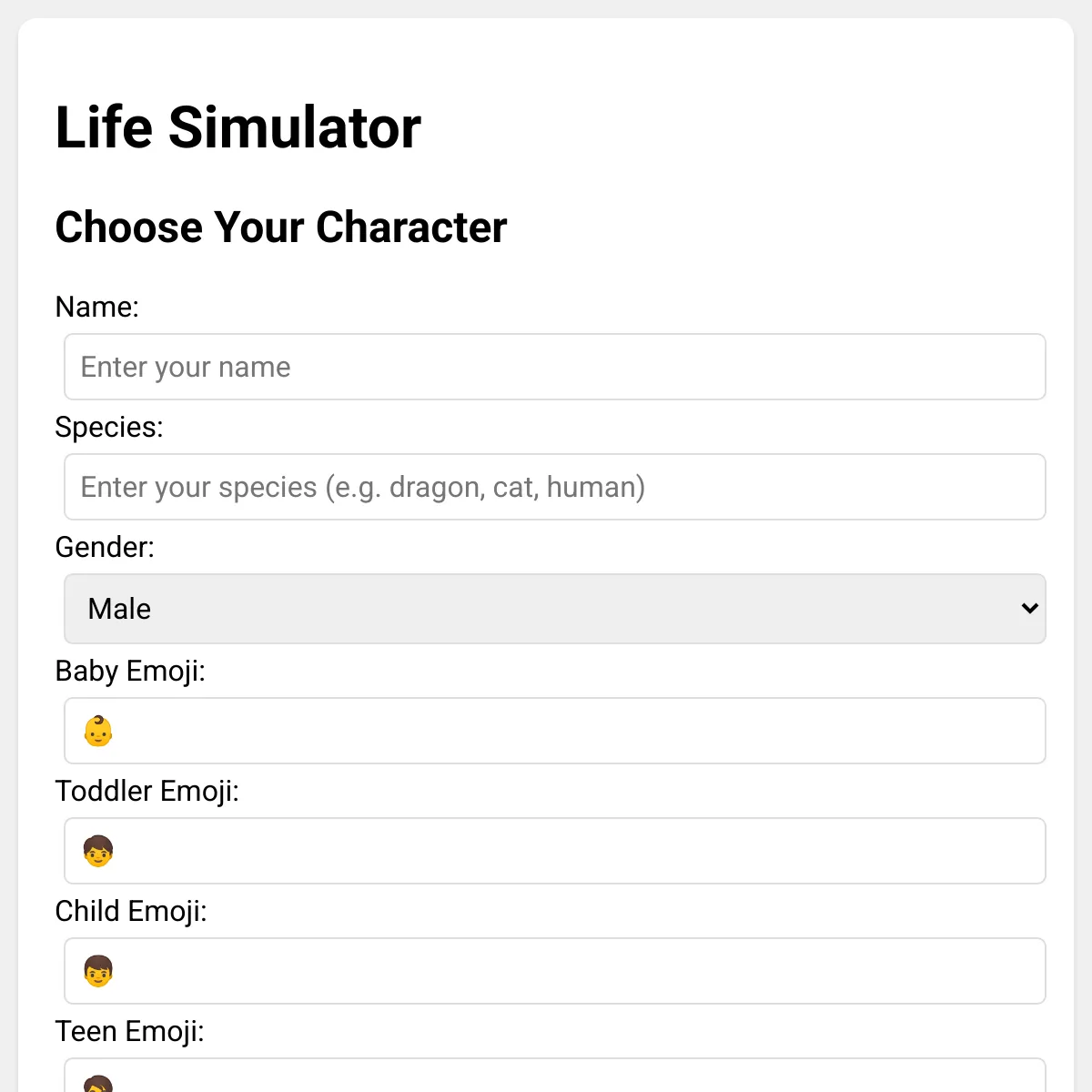Focus the Enter your species field
Screen dimensions: 1092x1092
pos(555,487)
